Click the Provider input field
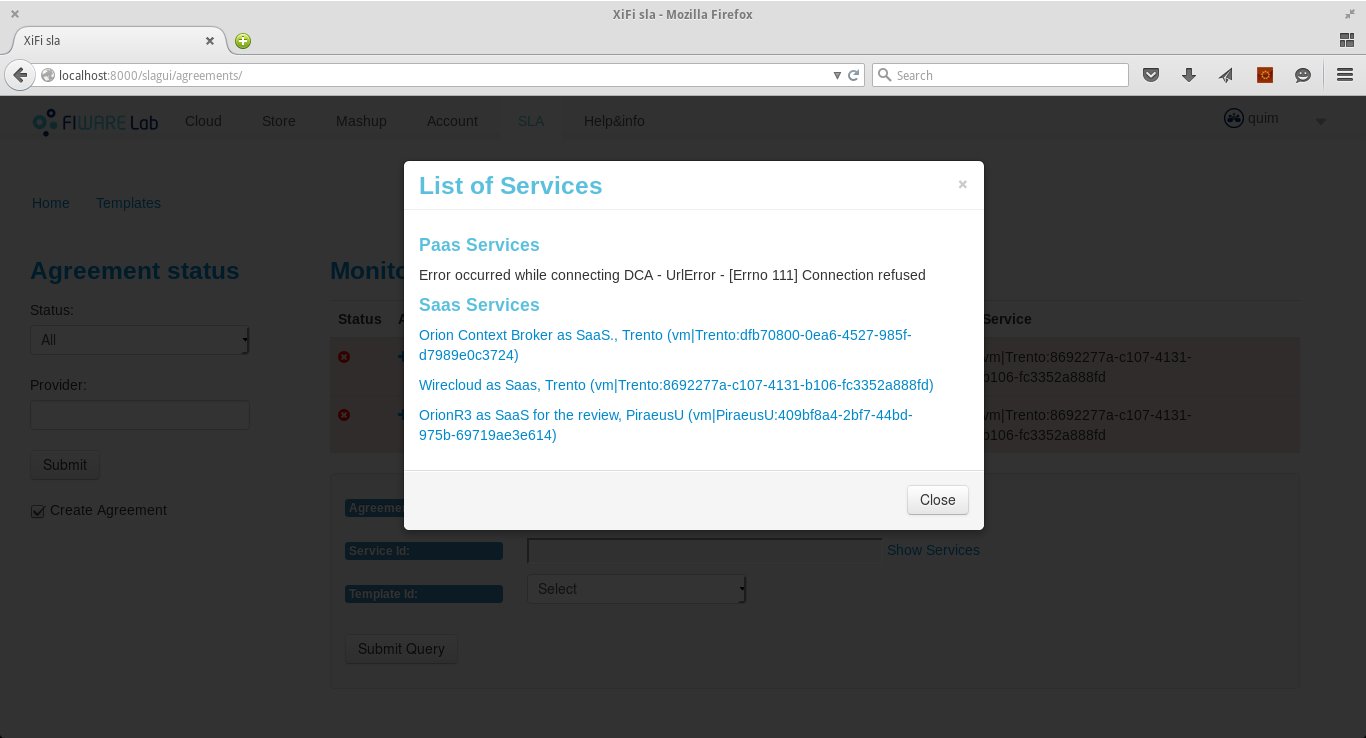1366x738 pixels. point(140,415)
